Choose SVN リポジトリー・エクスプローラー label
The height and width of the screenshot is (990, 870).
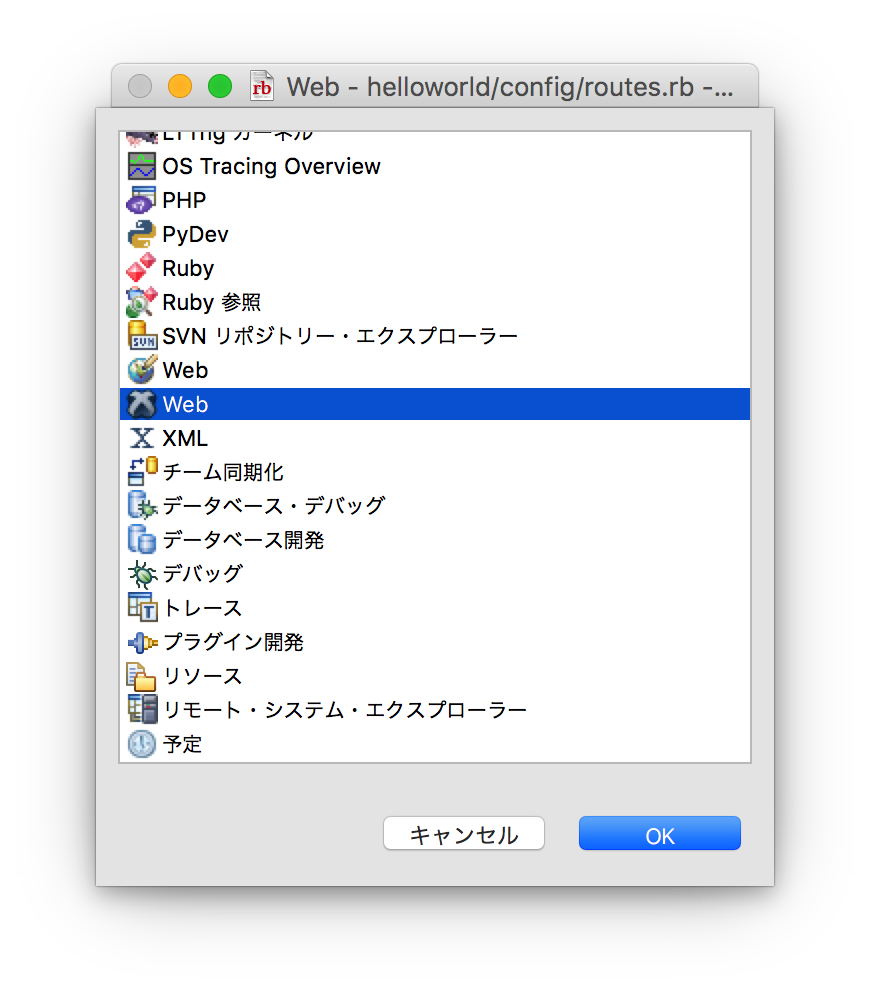[x=340, y=337]
